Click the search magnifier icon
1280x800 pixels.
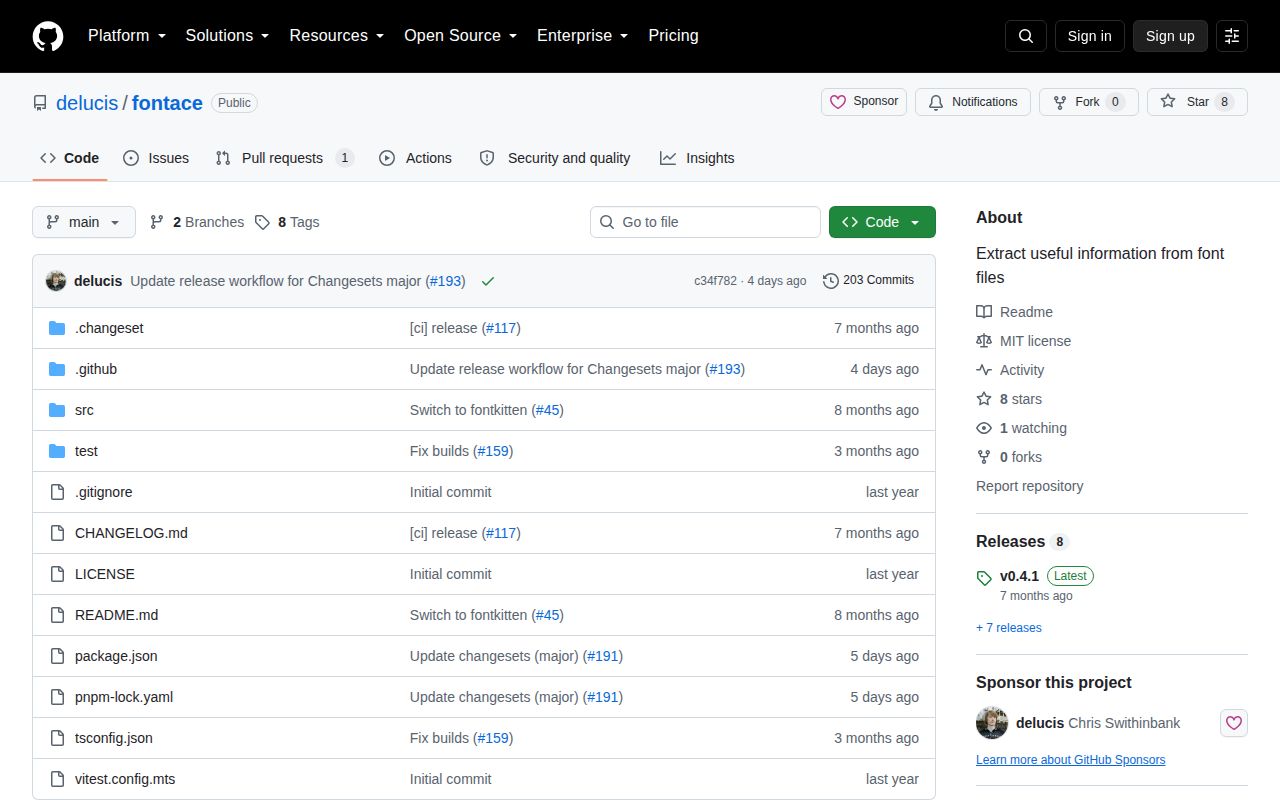click(x=1026, y=36)
